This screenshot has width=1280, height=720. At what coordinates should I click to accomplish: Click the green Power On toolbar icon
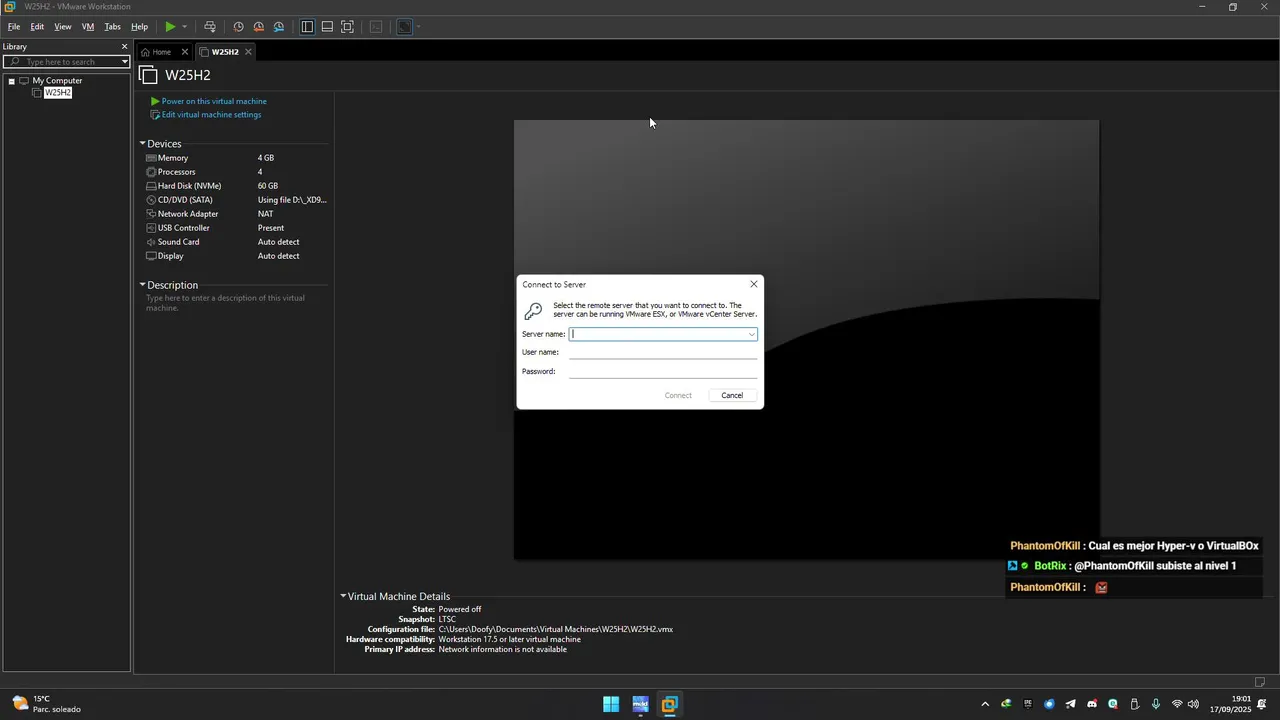coord(170,27)
